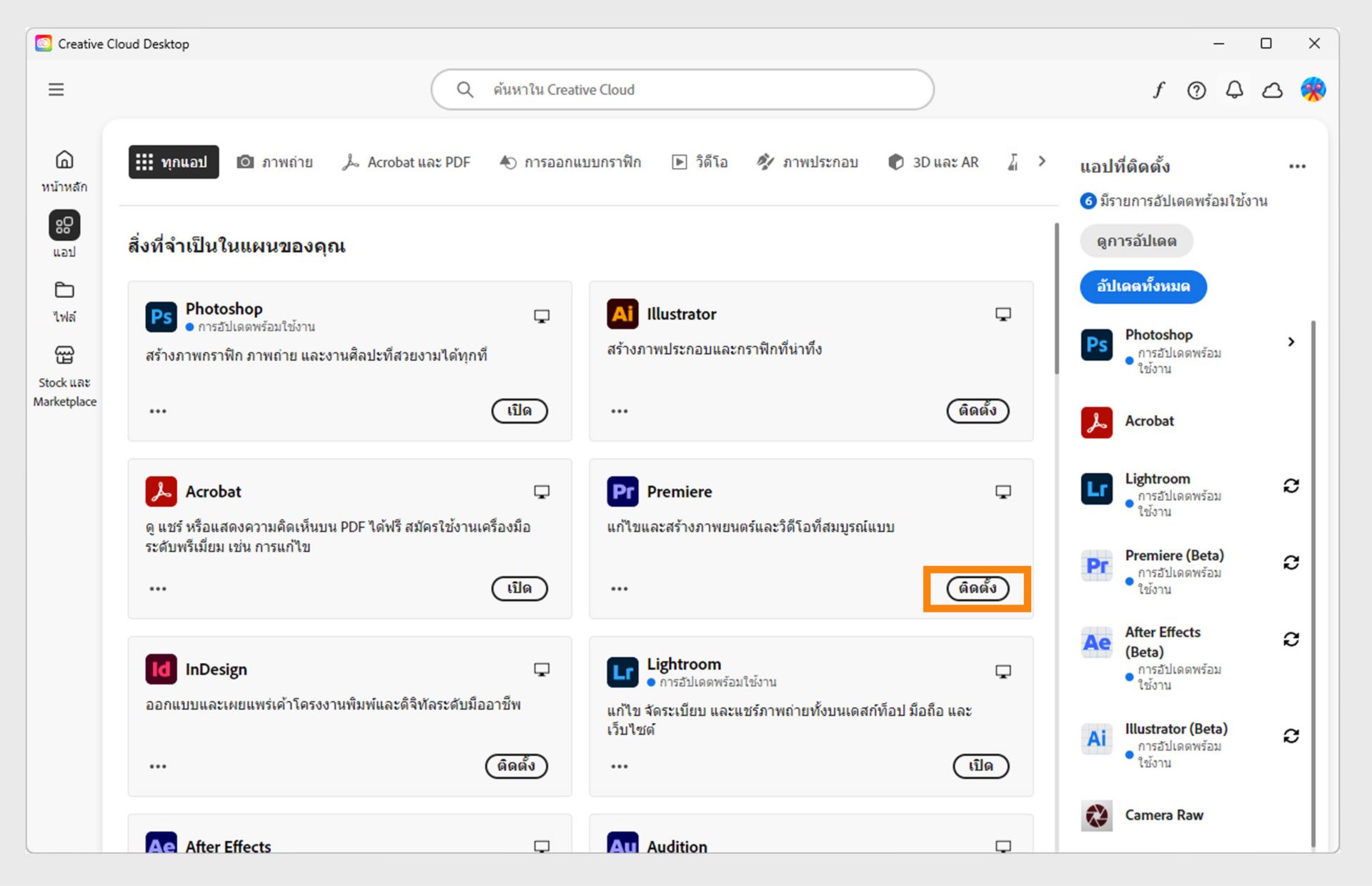Update After Effects (Beta) with refresh icon
Image resolution: width=1372 pixels, height=886 pixels.
pyautogui.click(x=1291, y=639)
